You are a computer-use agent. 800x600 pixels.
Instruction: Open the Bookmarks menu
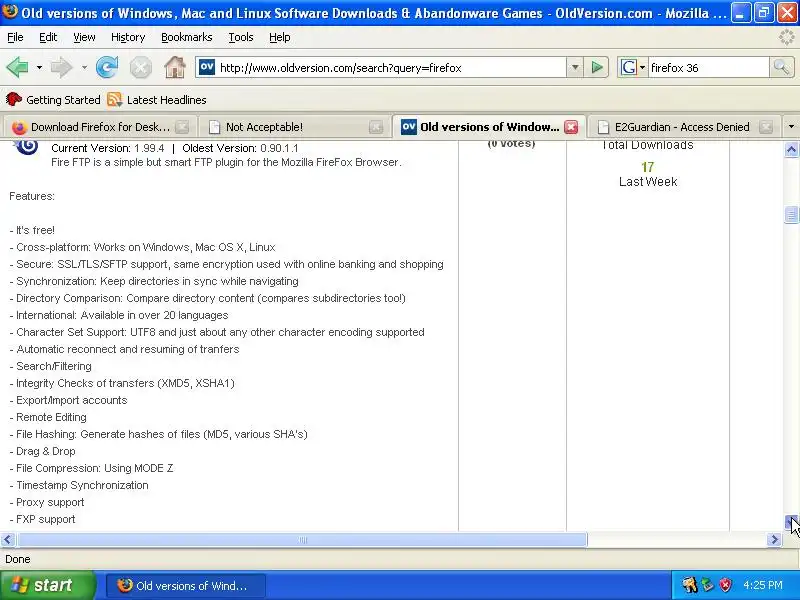coord(187,37)
